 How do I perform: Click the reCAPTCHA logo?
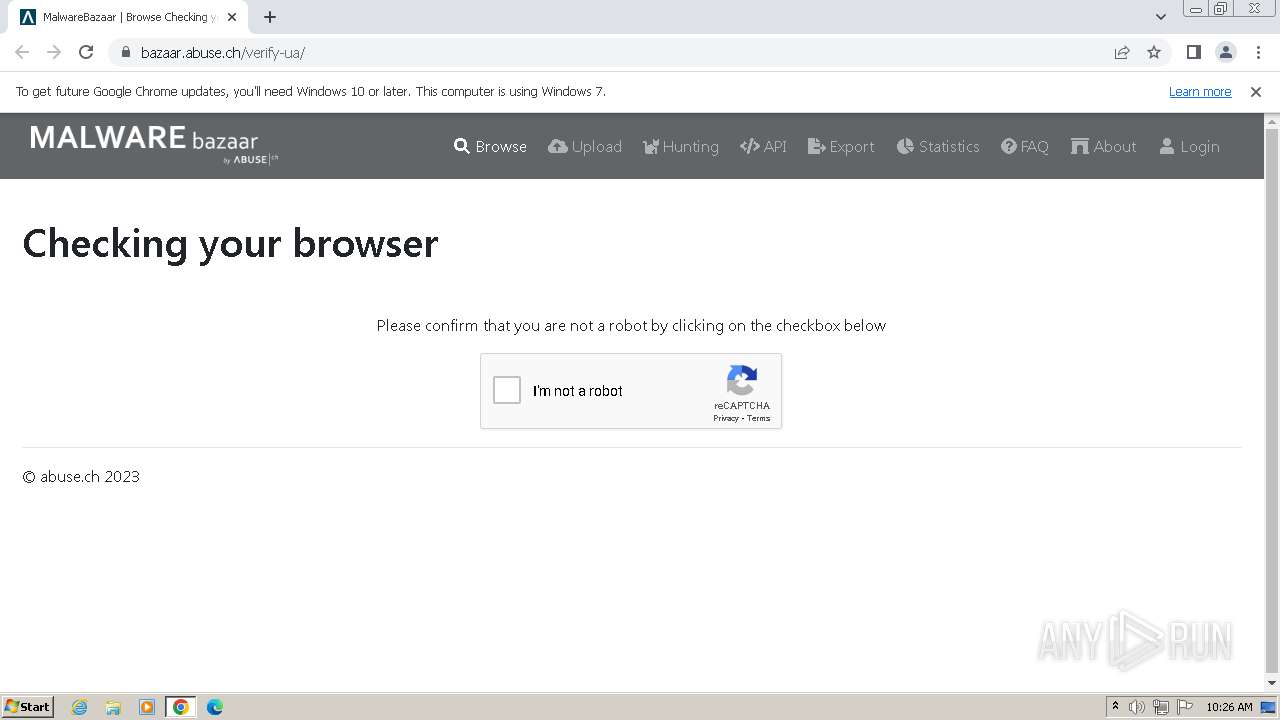[742, 381]
